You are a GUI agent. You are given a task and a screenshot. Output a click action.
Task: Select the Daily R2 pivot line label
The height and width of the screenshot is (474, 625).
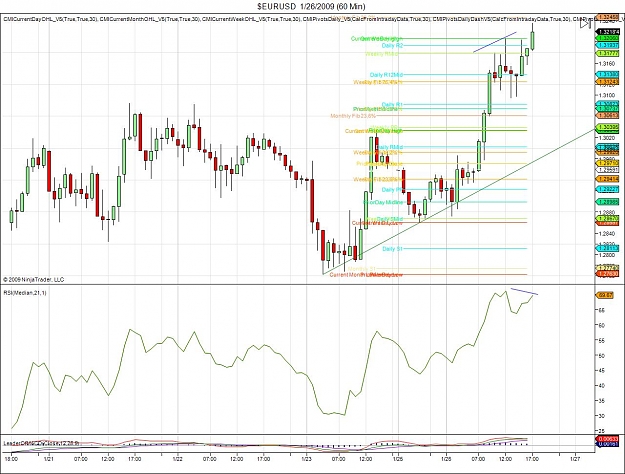pyautogui.click(x=392, y=45)
